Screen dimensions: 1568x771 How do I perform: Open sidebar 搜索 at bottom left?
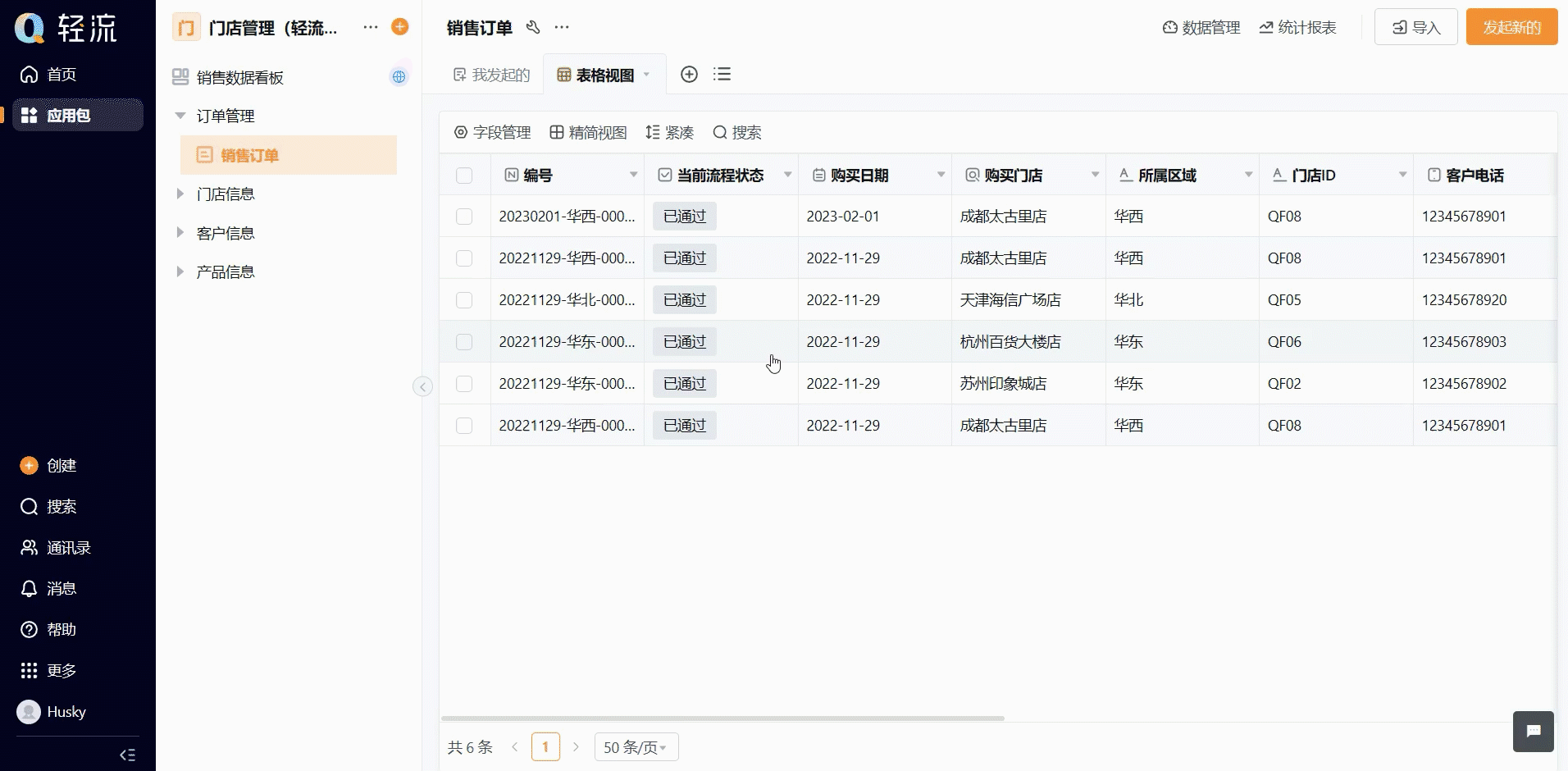(x=49, y=507)
